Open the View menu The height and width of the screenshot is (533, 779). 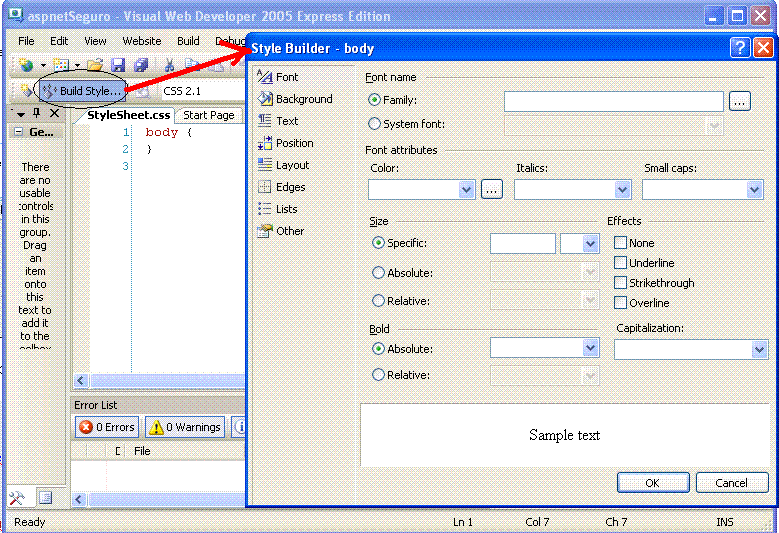coord(95,41)
